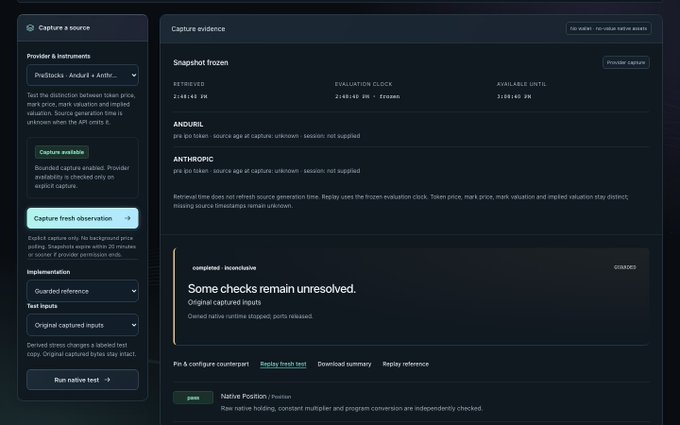Click the arrow icon on Capture fresh observation
This screenshot has width=680, height=425.
click(127, 218)
